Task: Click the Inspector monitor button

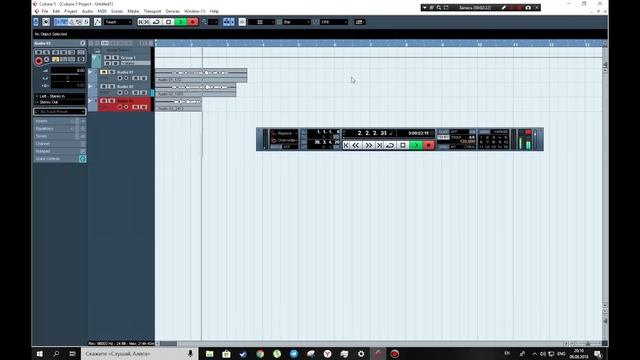Action: point(47,60)
